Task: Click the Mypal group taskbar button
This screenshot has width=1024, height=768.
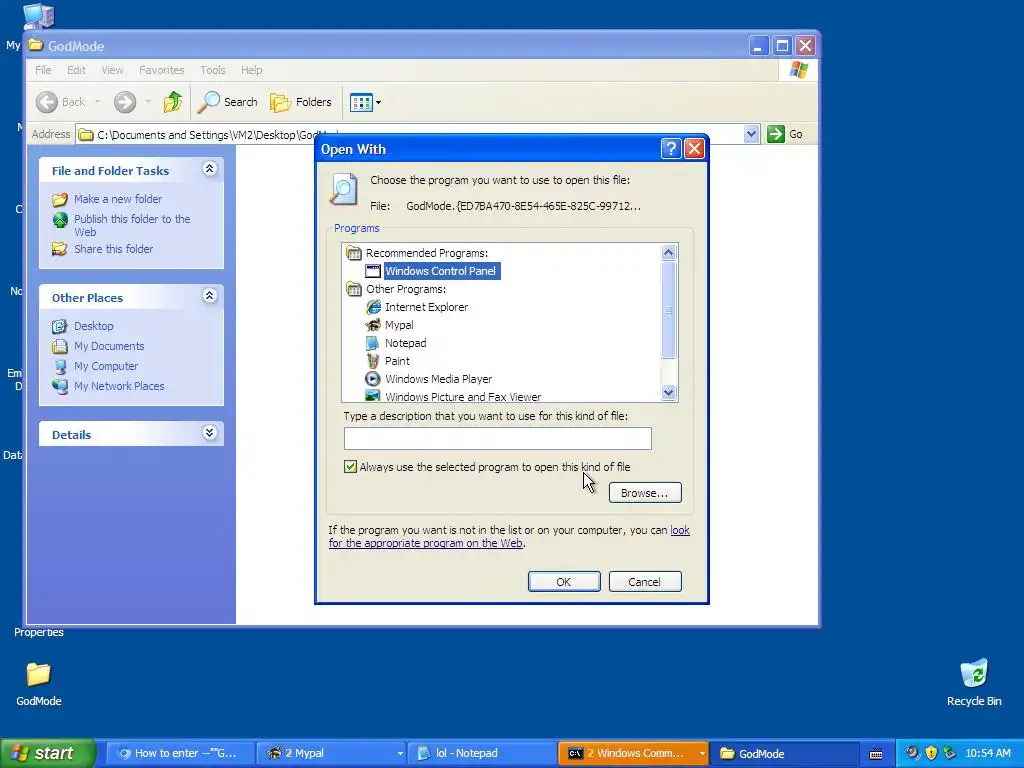Action: 332,753
